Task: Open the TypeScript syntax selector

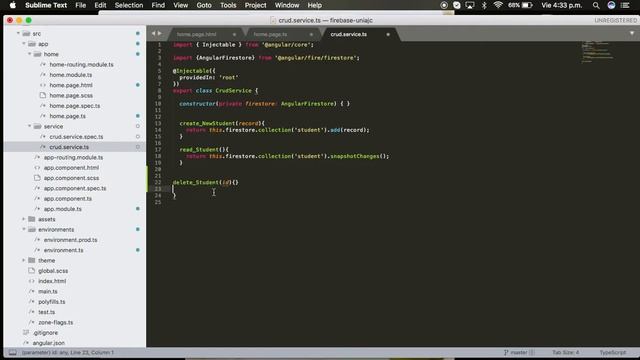Action: pos(613,352)
